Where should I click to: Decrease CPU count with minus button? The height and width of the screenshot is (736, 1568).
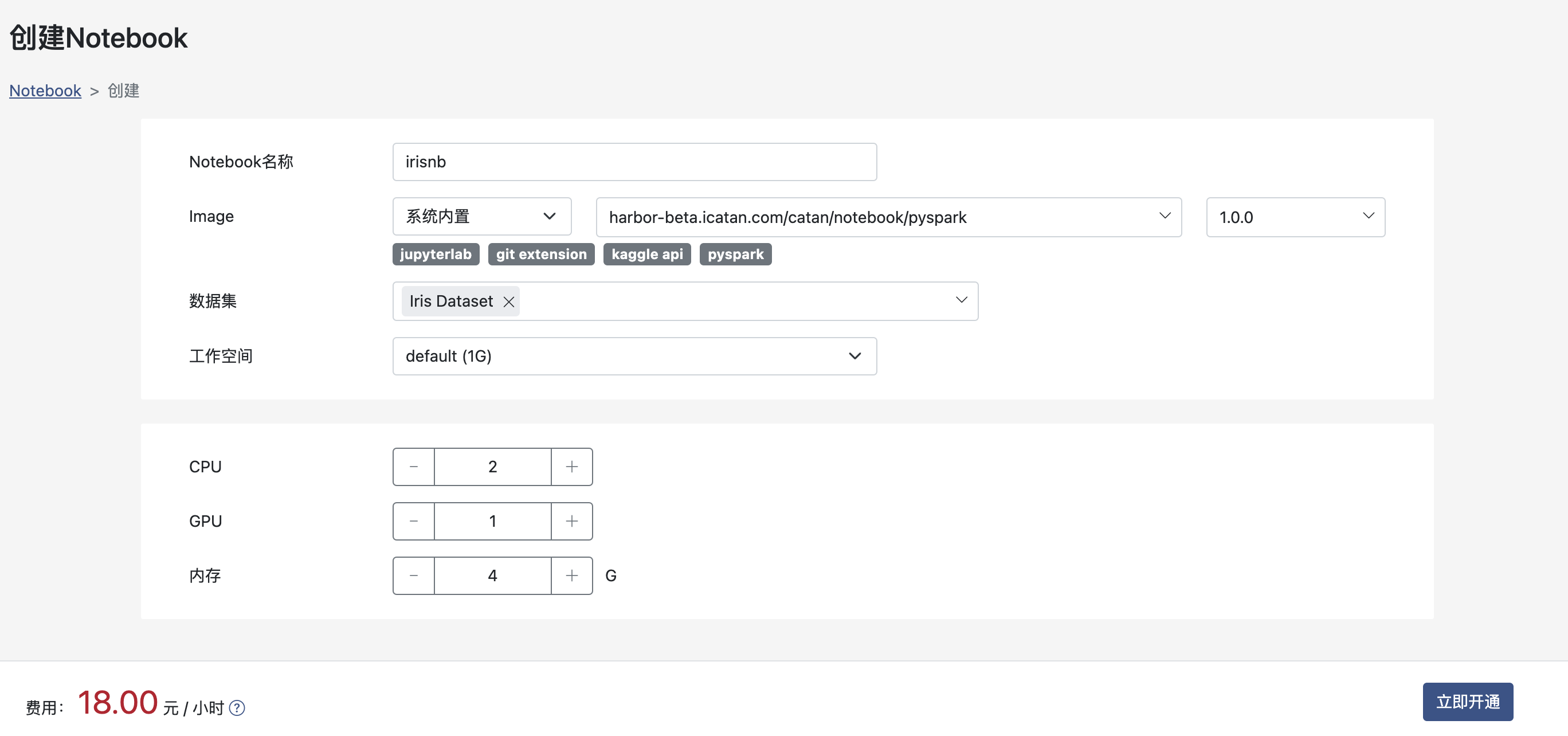(414, 467)
